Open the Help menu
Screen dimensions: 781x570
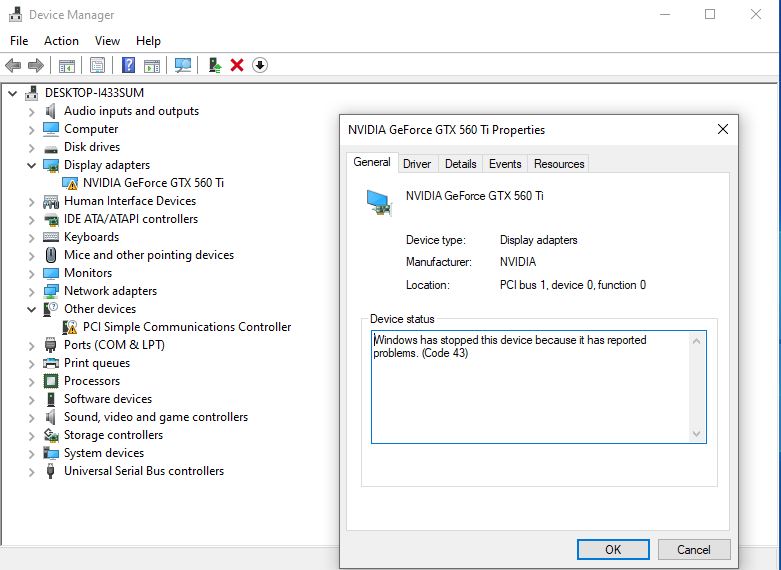point(148,41)
